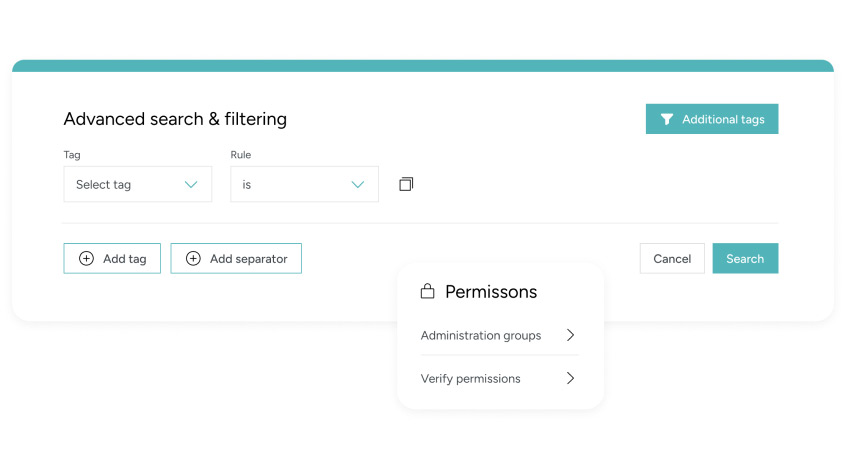Click the Advanced search & filtering title

tap(175, 119)
